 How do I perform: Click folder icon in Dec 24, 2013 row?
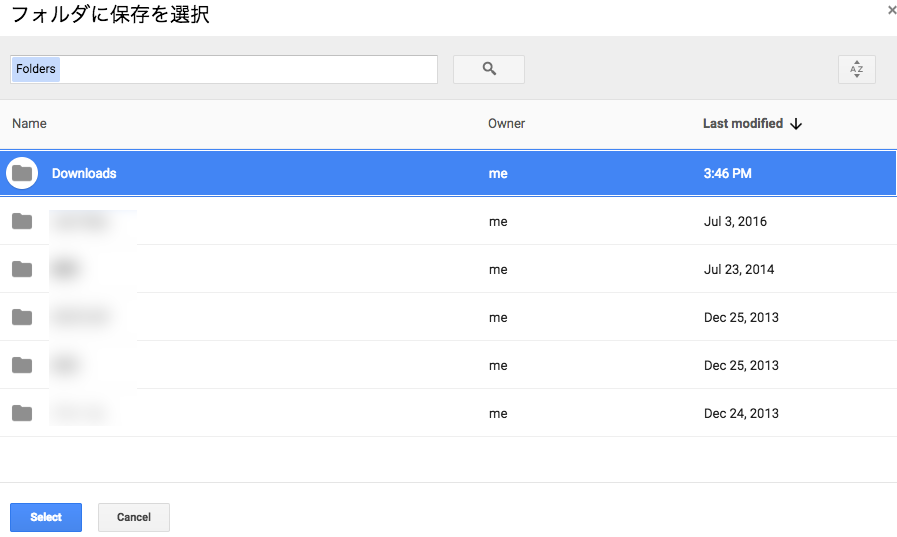22,413
